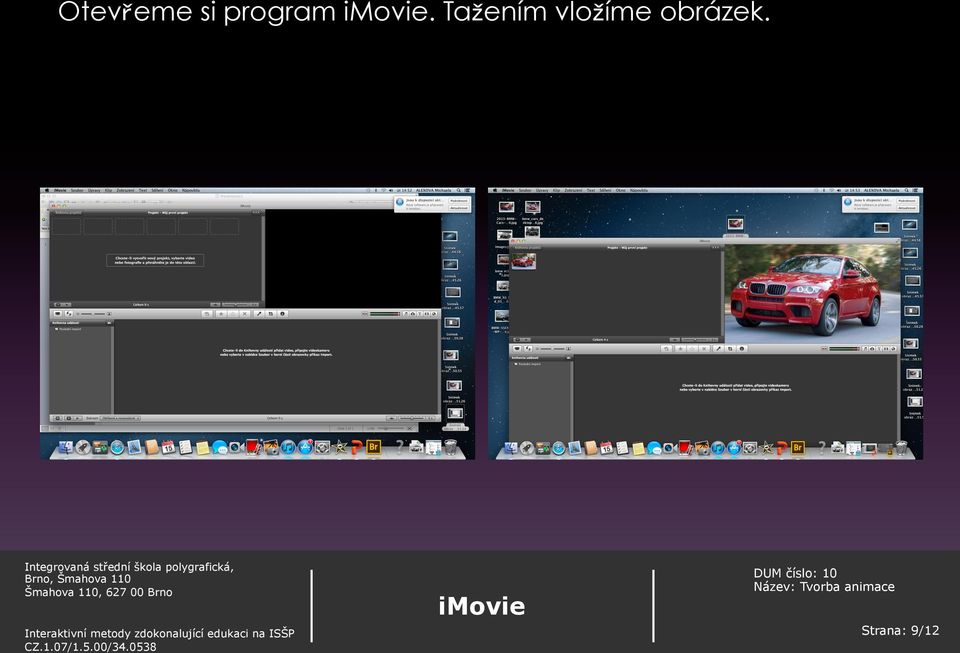Click the Reject X button in left iMovie toolbar
Screen dimensions: 960x653
(x=245, y=313)
